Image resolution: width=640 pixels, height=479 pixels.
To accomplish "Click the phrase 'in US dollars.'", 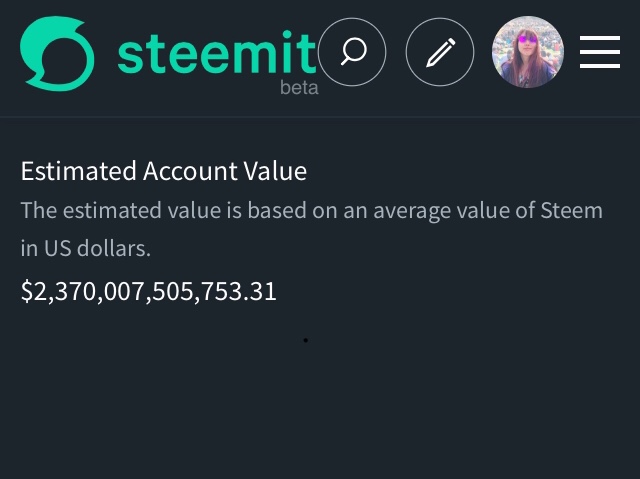I will coord(86,248).
